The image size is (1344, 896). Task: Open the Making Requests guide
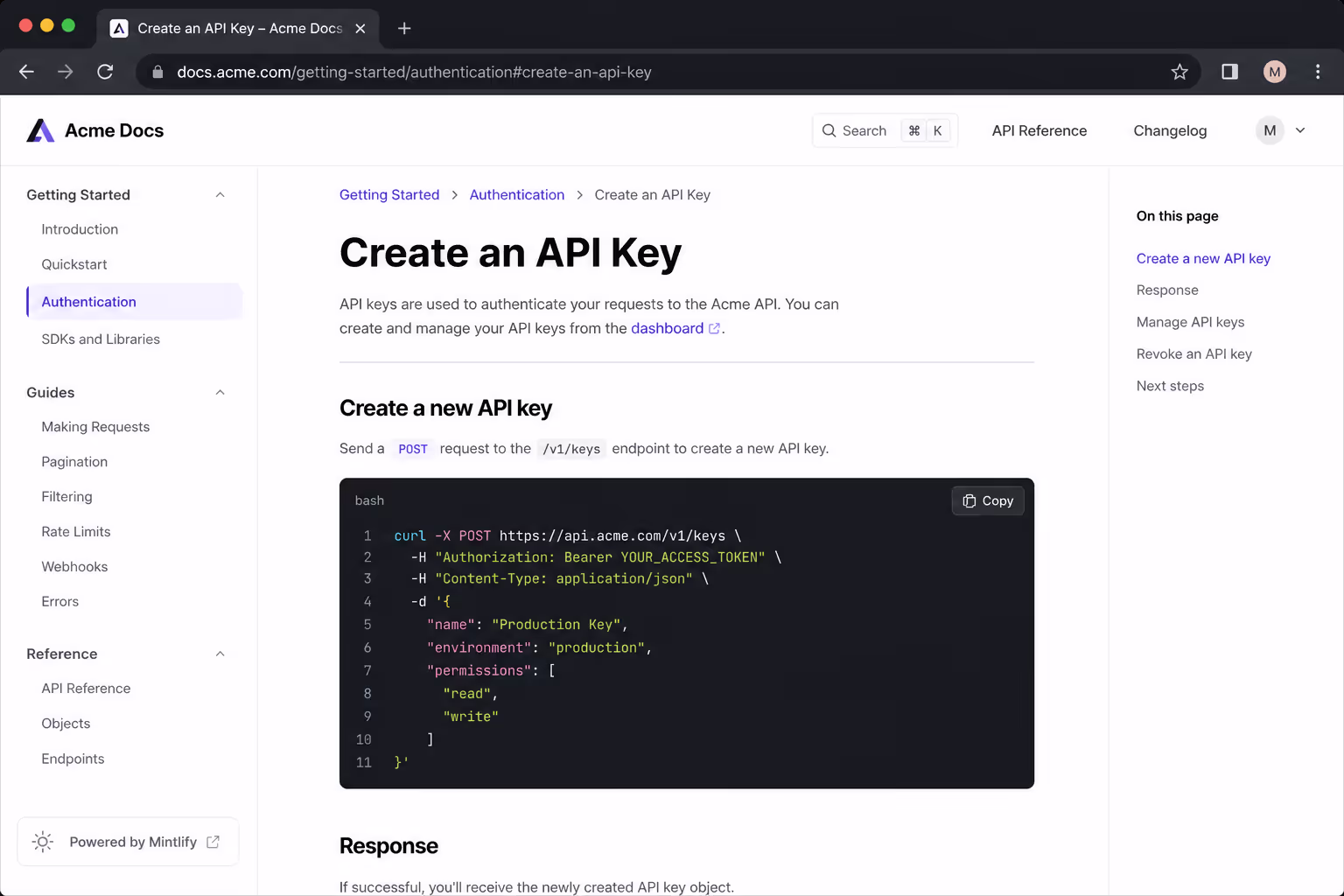95,427
